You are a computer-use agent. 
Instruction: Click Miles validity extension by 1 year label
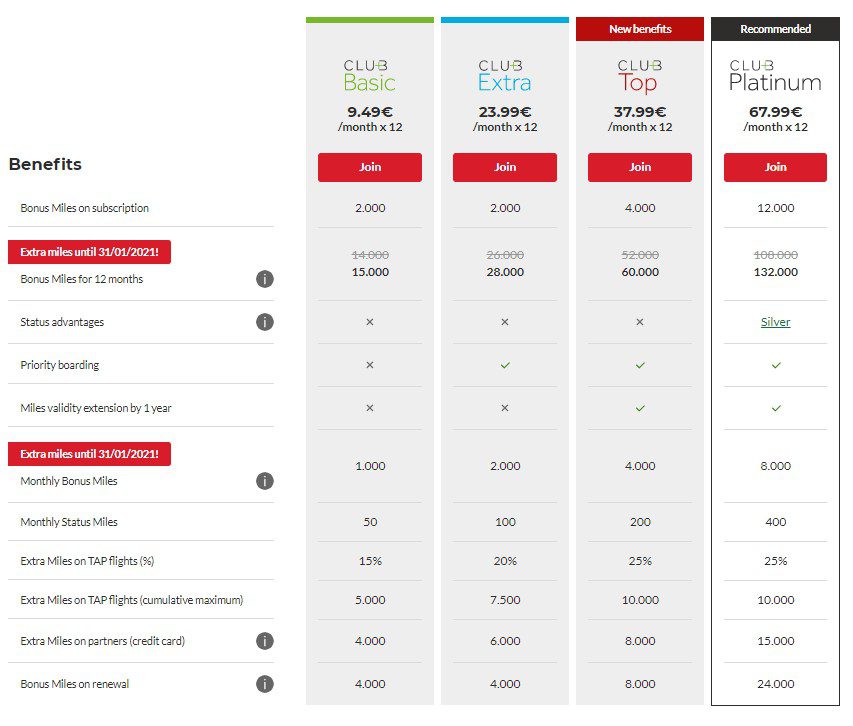point(96,408)
